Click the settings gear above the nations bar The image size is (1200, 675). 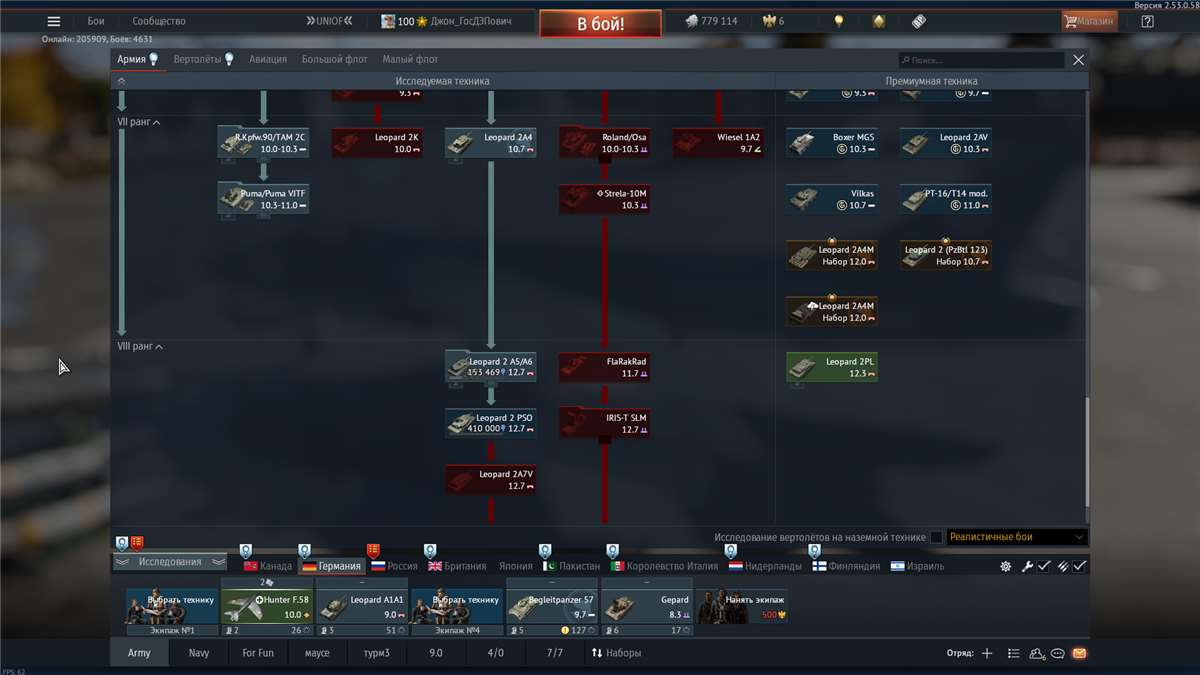[x=1004, y=565]
